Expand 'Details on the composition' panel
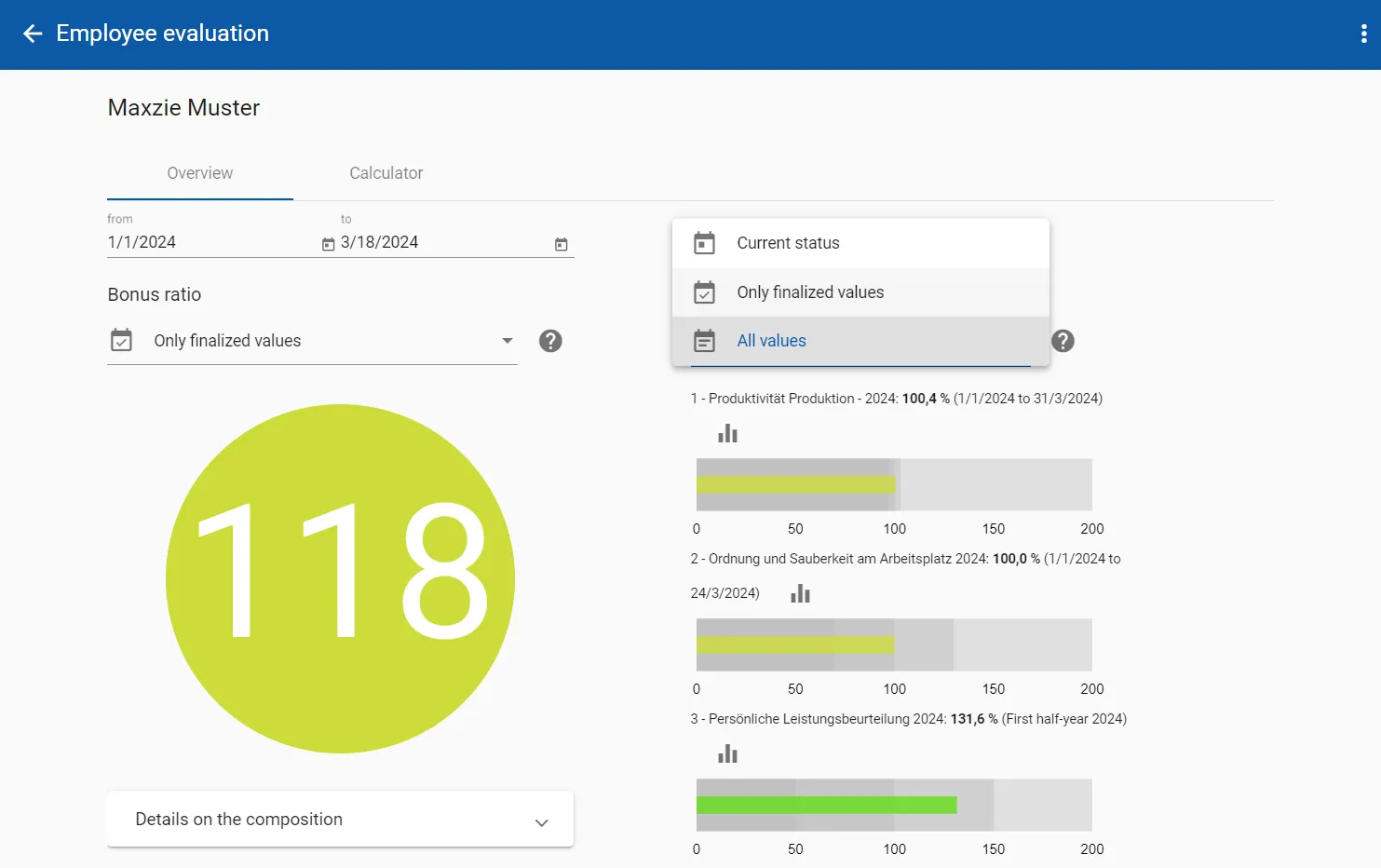This screenshot has width=1381, height=868. [x=340, y=820]
